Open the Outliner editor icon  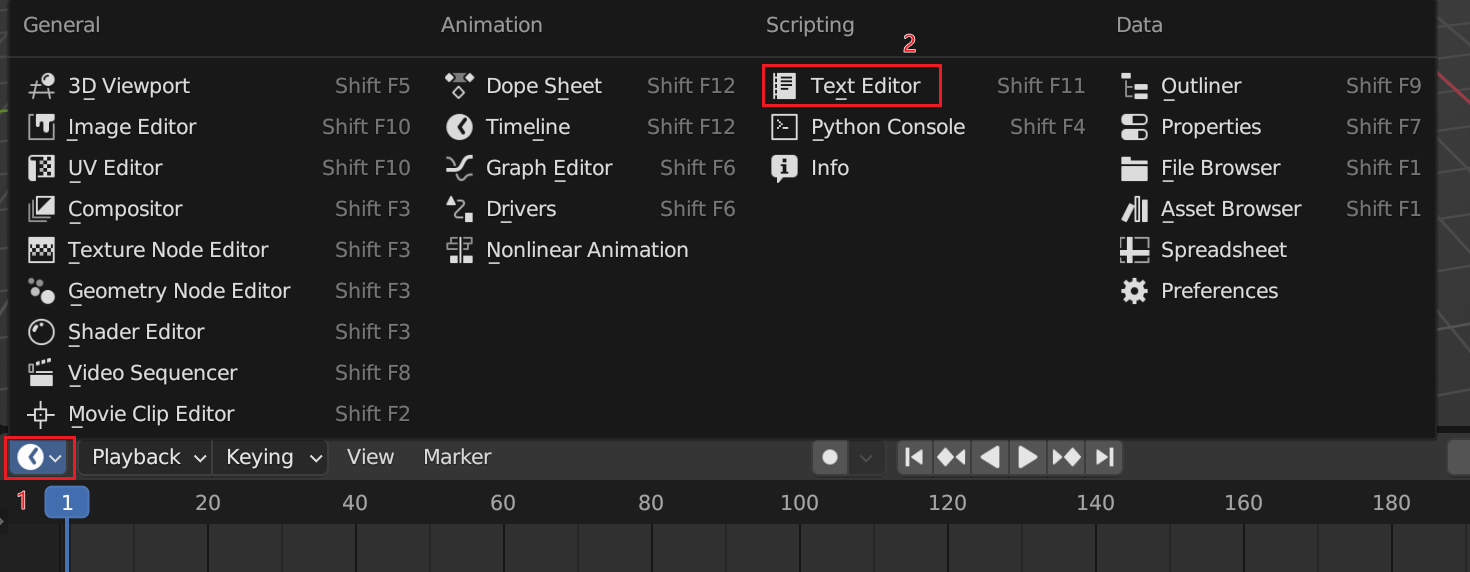[x=1134, y=86]
